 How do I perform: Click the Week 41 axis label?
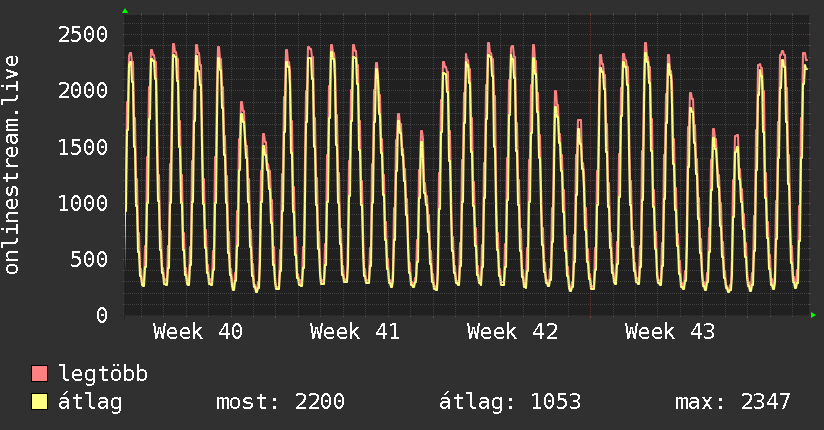click(x=355, y=332)
